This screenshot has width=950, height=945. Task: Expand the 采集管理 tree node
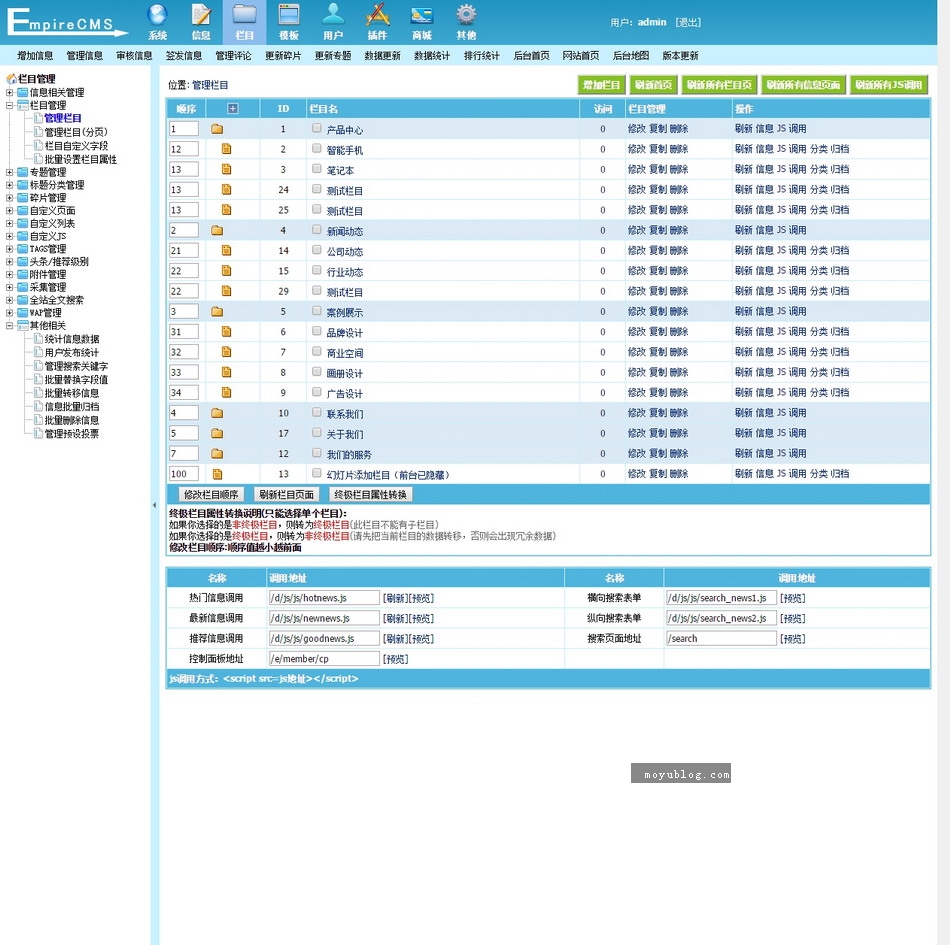pos(9,287)
